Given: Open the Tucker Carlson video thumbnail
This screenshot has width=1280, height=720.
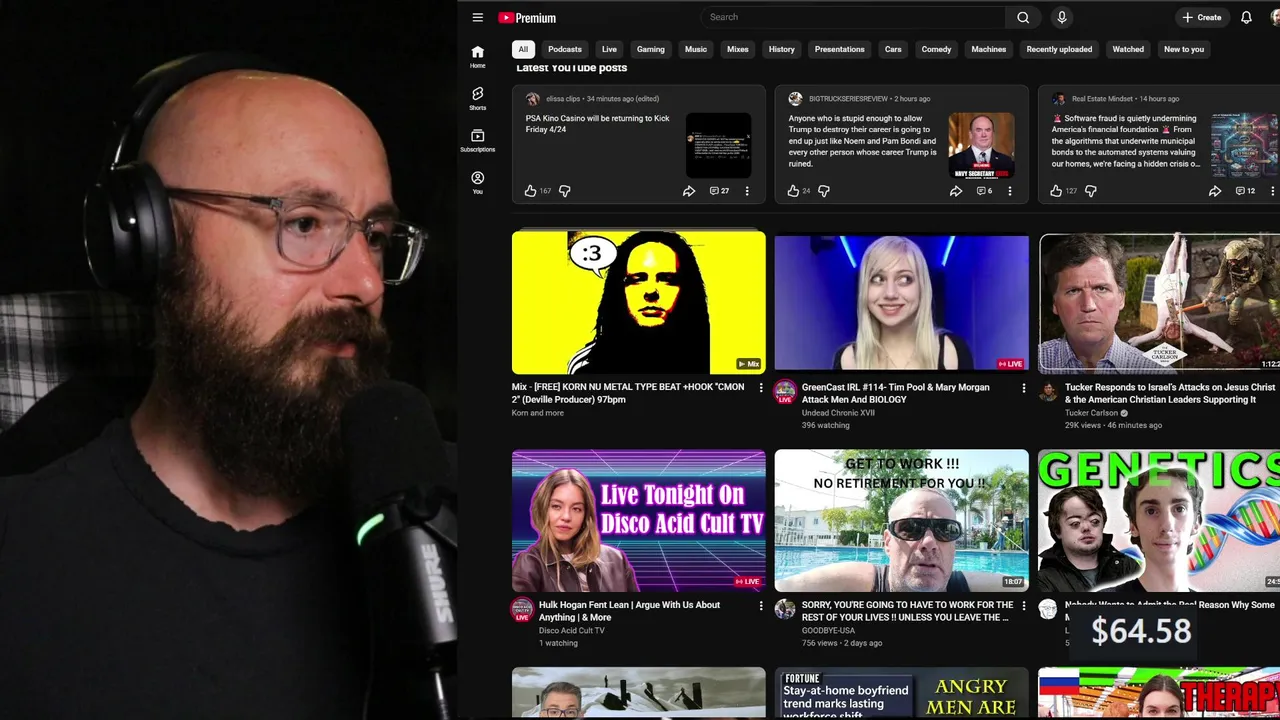Looking at the screenshot, I should (x=1159, y=303).
